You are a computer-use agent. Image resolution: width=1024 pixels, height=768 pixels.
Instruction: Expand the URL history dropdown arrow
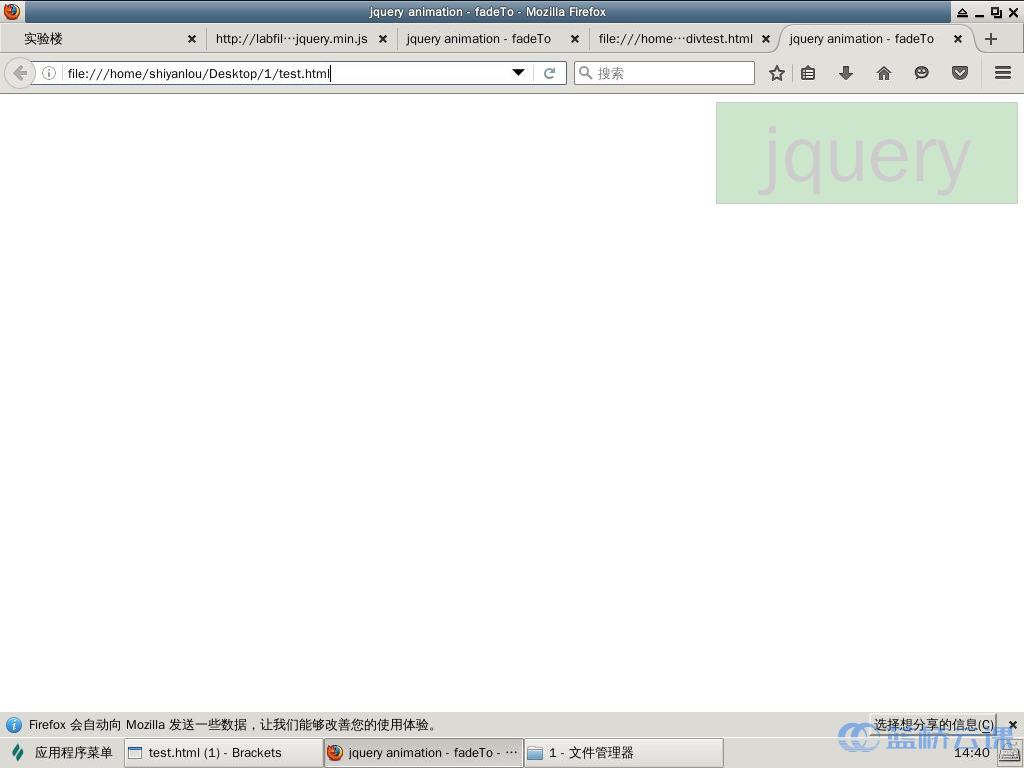point(518,73)
